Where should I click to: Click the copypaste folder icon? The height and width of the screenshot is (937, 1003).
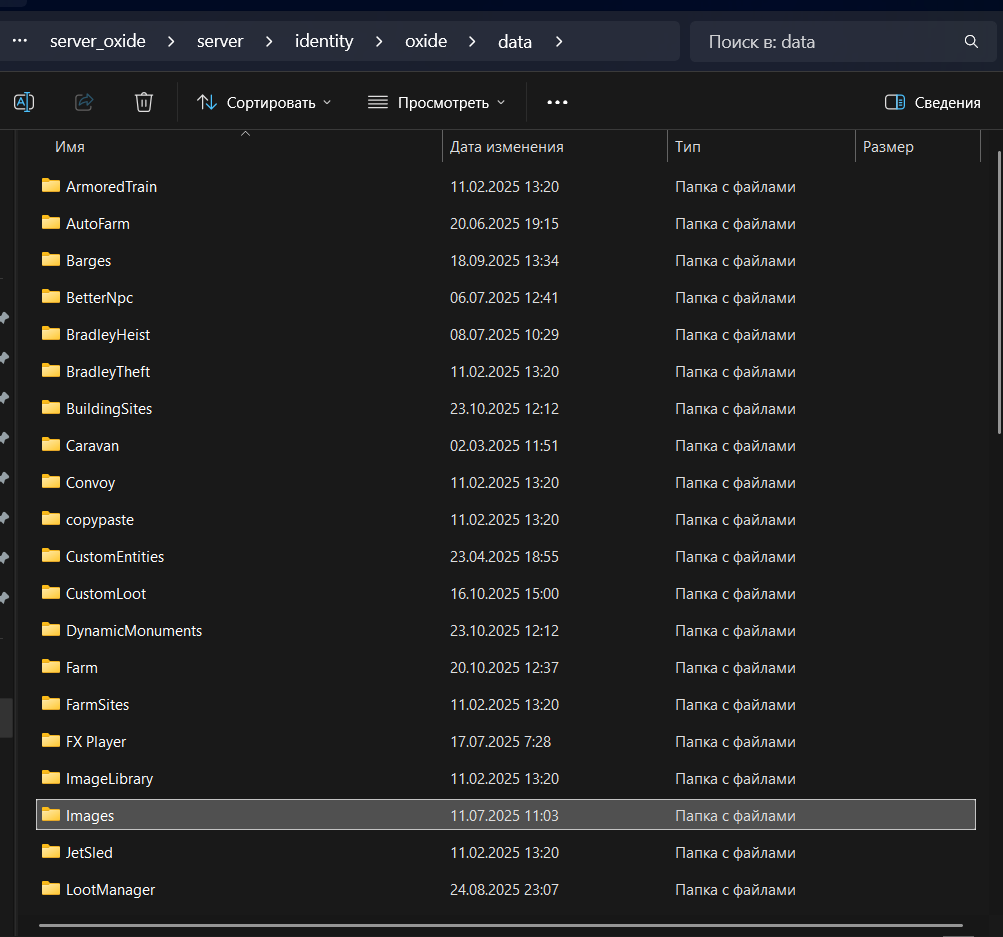[x=51, y=519]
